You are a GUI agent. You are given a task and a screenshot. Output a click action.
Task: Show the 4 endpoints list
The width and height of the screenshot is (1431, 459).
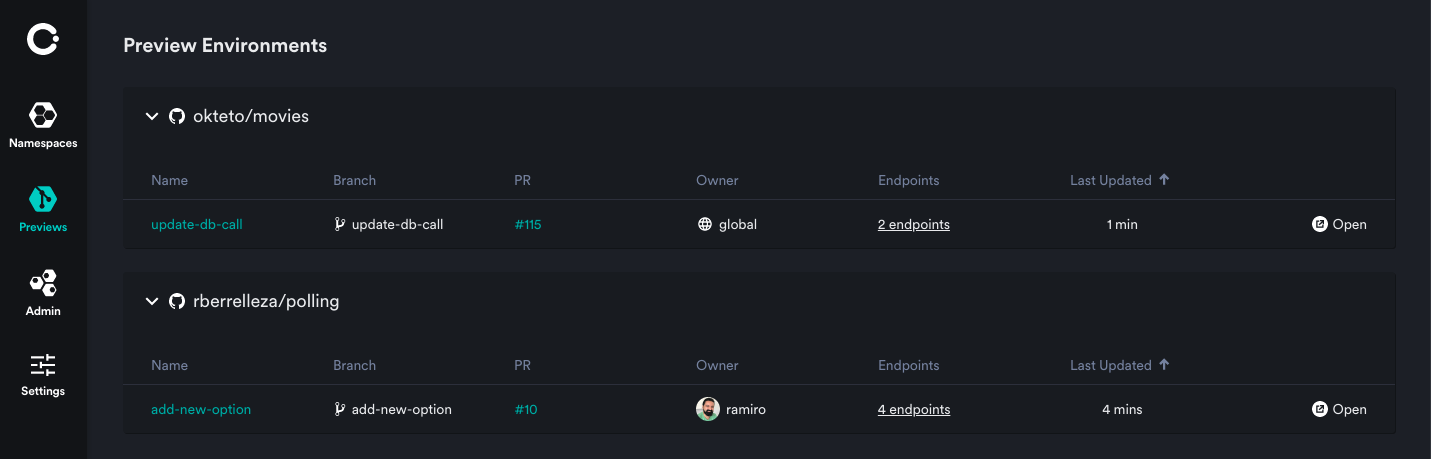pos(914,409)
